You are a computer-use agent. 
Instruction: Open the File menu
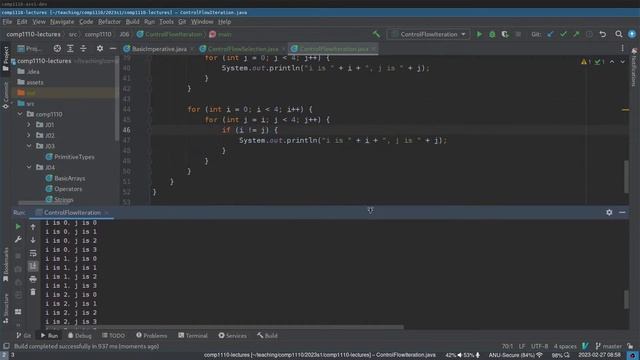tap(7, 22)
